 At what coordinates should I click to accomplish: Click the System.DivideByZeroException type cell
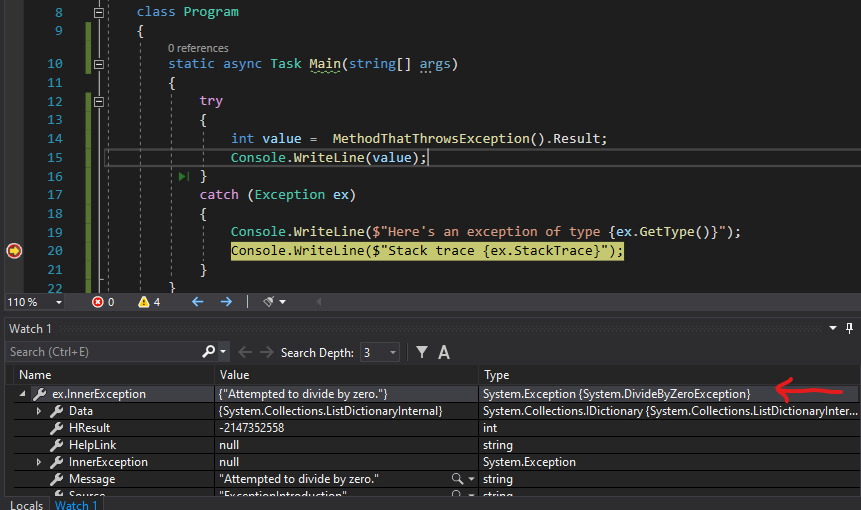[x=617, y=394]
